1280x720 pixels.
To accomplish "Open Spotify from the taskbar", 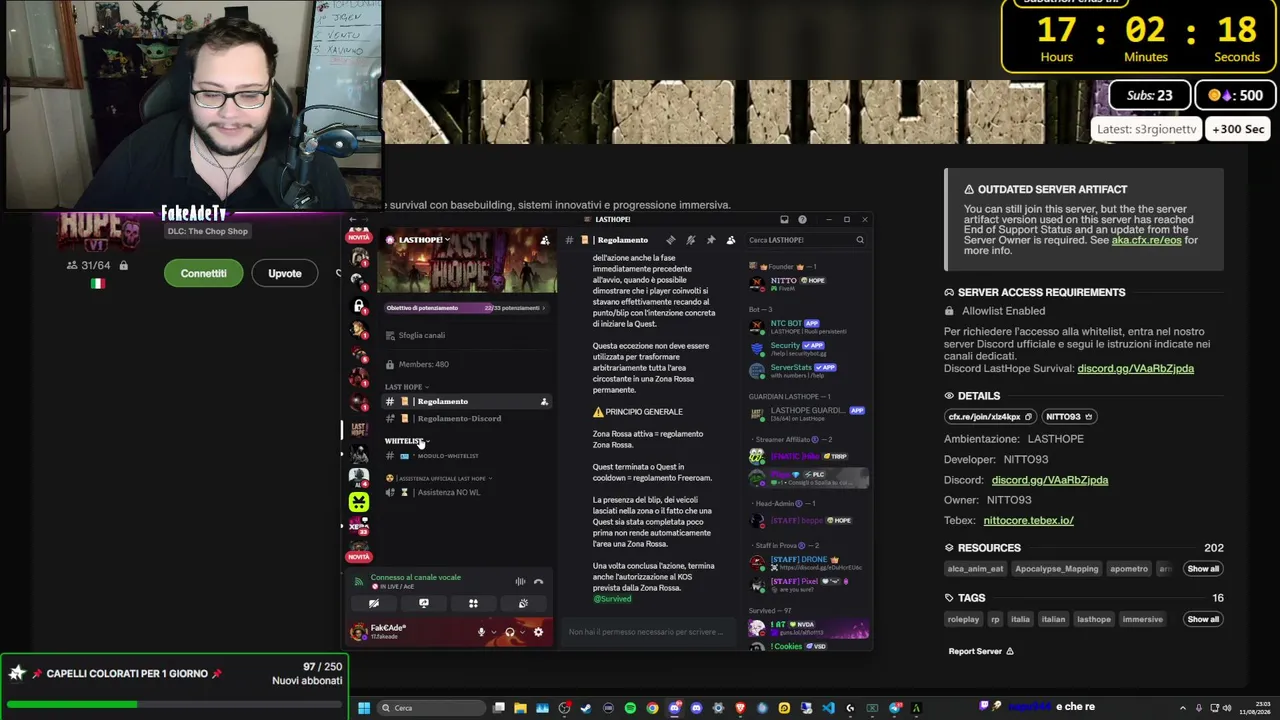I will tap(630, 708).
